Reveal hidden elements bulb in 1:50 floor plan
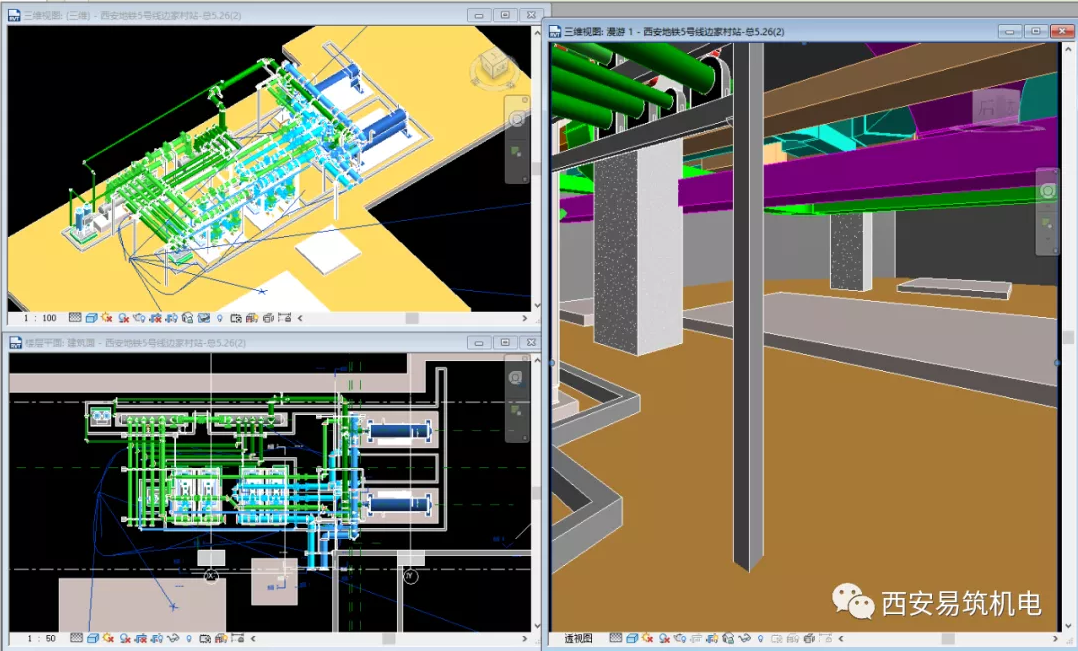This screenshot has width=1078, height=651. click(x=189, y=639)
